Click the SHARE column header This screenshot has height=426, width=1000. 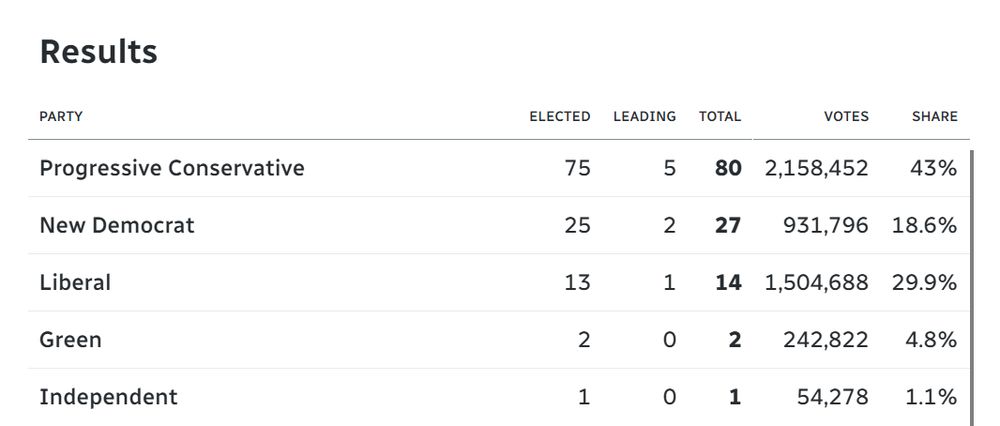[x=934, y=116]
